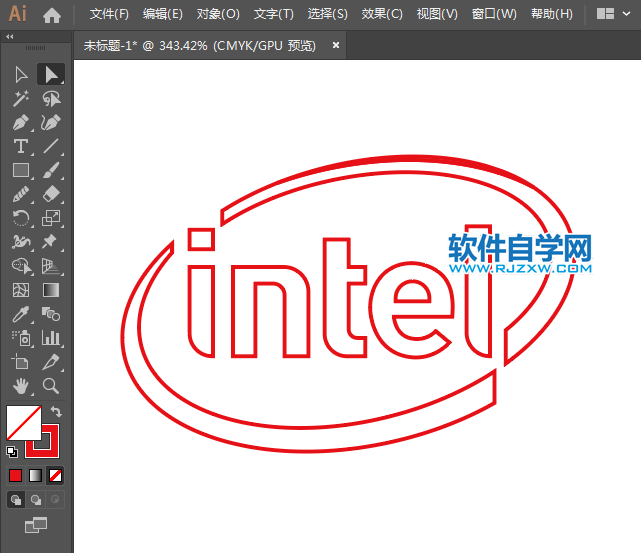Swap fill and stroke colors

pyautogui.click(x=57, y=412)
